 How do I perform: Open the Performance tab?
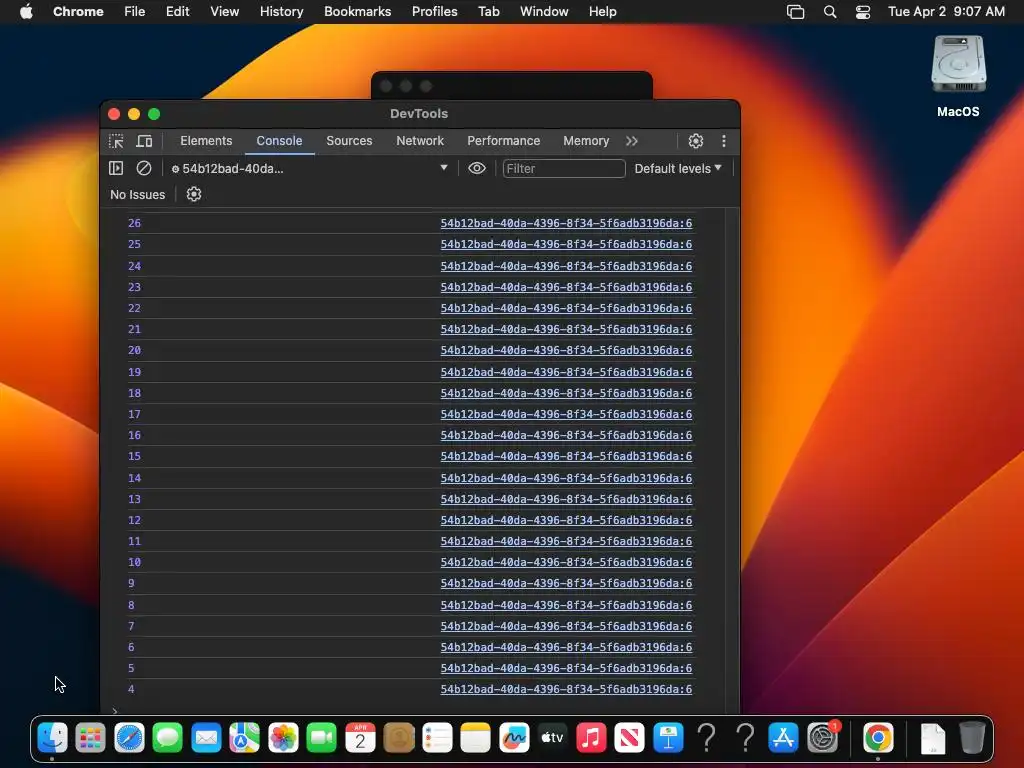click(504, 141)
